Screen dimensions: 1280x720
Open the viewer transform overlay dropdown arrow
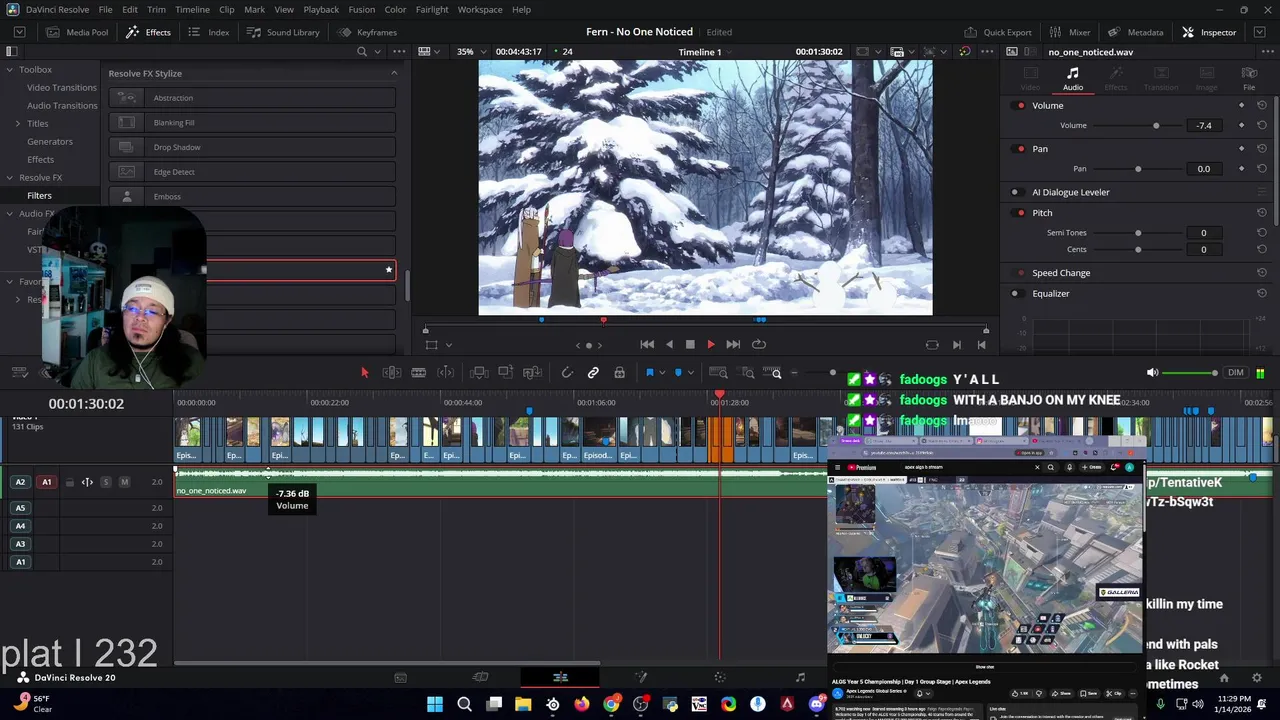448,345
